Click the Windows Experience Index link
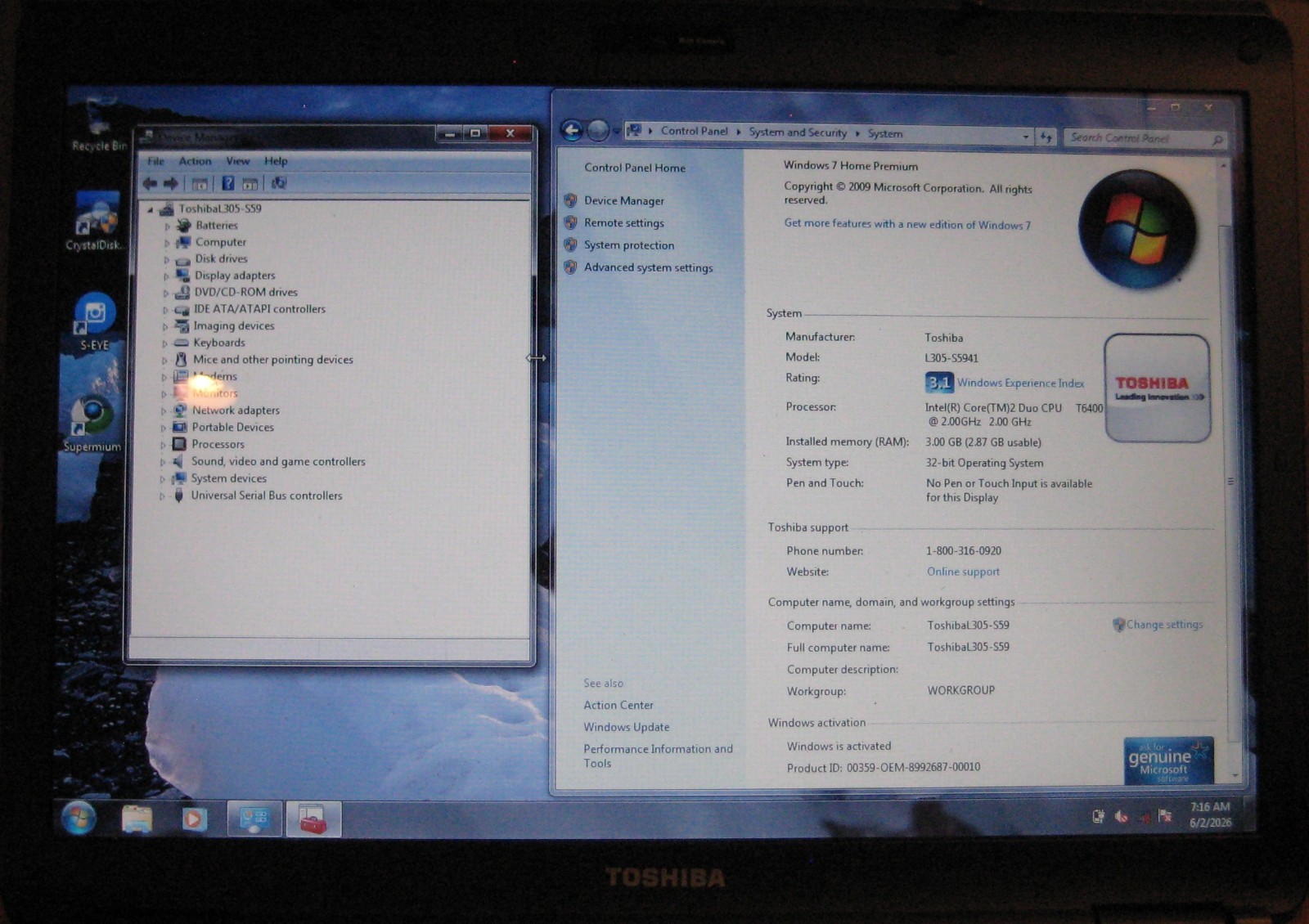Image resolution: width=1309 pixels, height=924 pixels. click(x=1021, y=383)
